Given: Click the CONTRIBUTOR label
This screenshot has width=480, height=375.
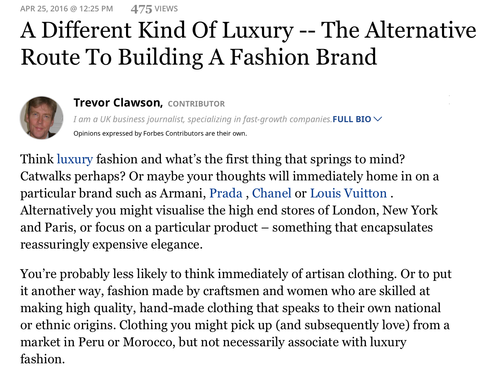Looking at the screenshot, I should tap(196, 104).
